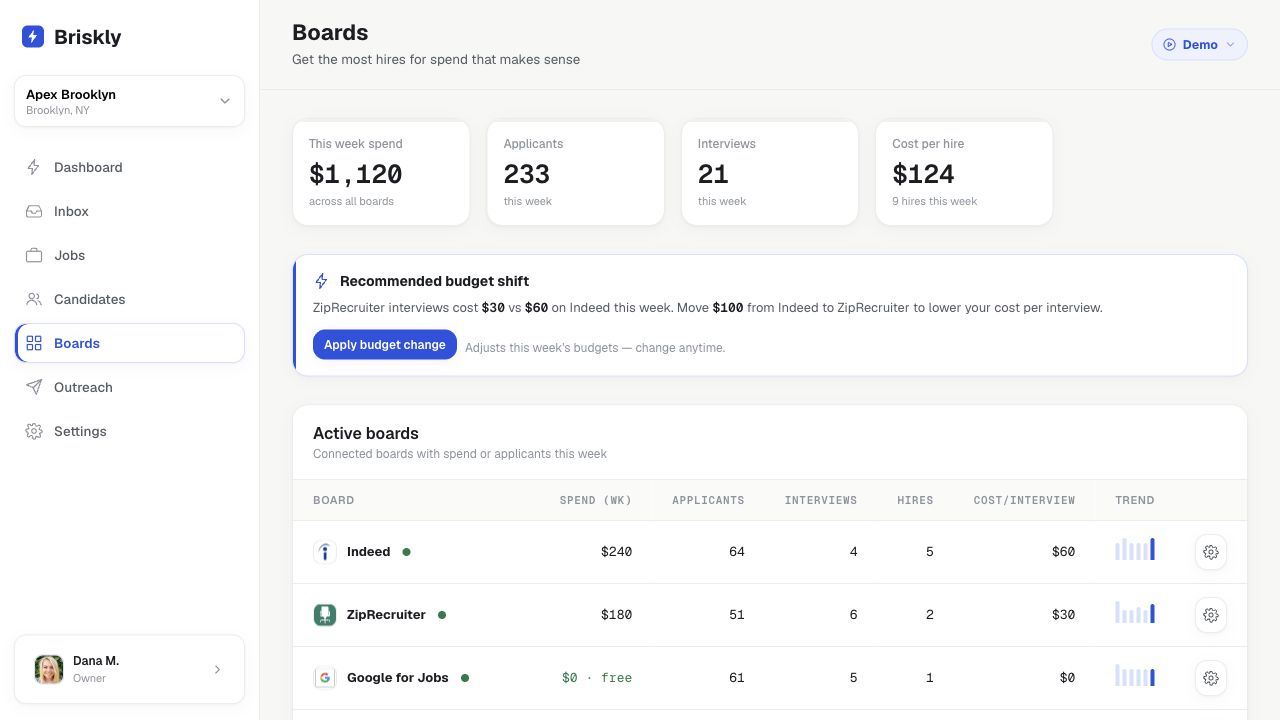Click the Candidates people icon
This screenshot has width=1280, height=720.
[x=34, y=299]
